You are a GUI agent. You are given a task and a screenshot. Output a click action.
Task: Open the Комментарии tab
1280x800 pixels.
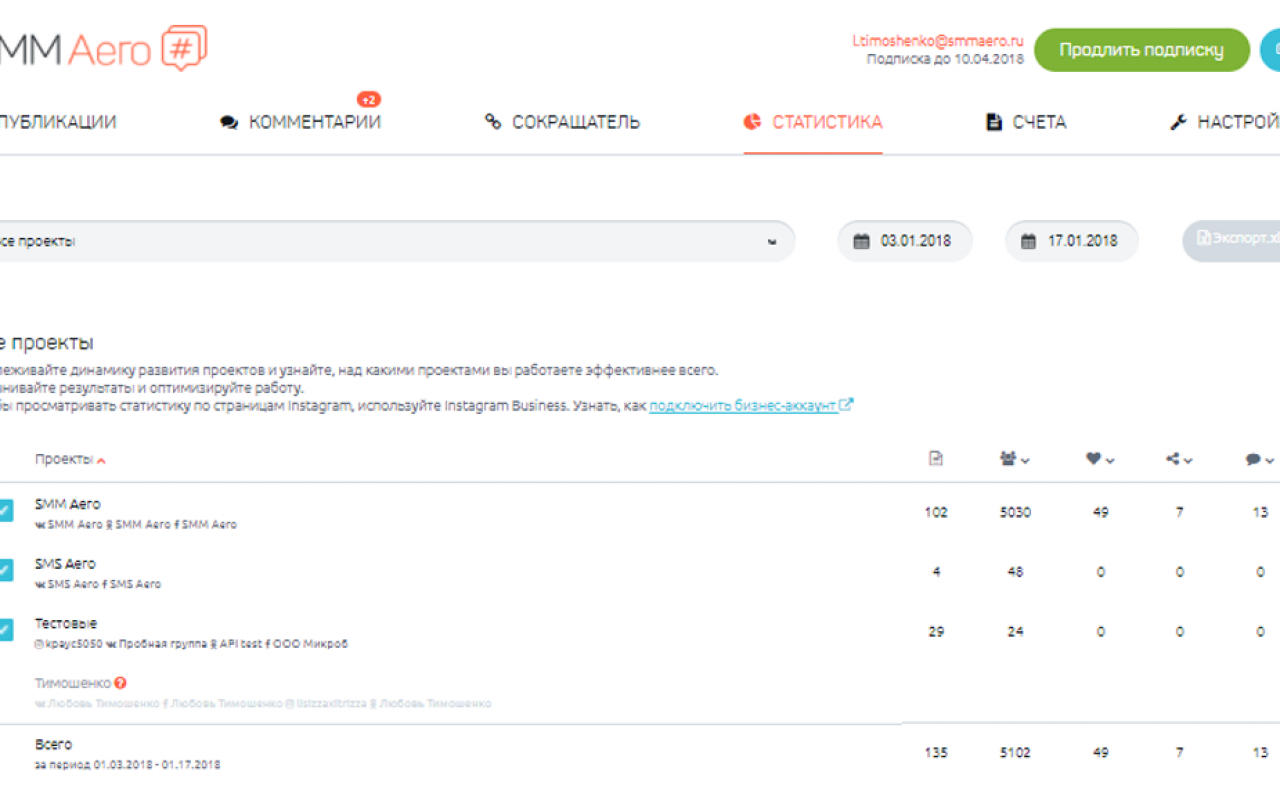tap(301, 123)
